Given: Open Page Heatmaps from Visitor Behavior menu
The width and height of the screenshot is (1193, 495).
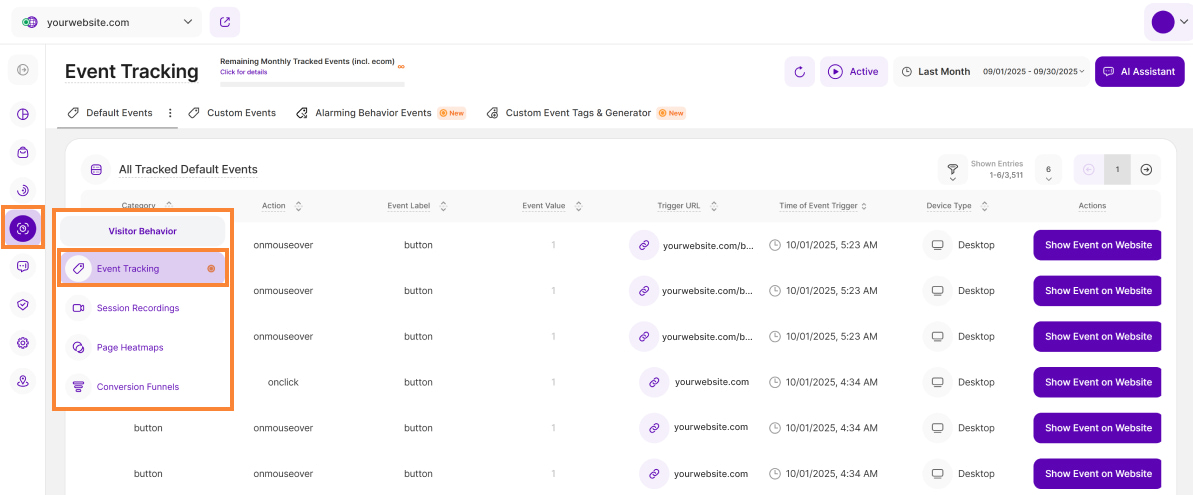Looking at the screenshot, I should (x=130, y=347).
